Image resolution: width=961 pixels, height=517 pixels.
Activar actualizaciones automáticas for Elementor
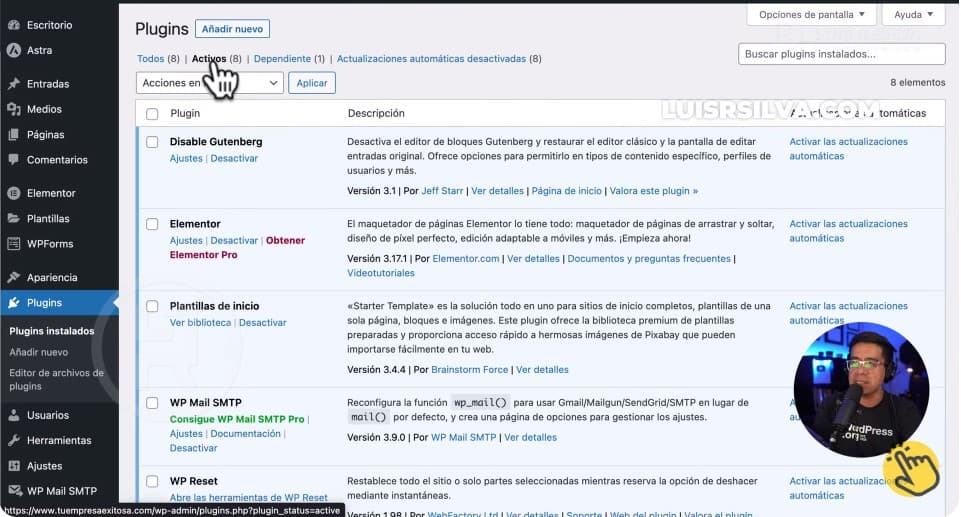click(x=848, y=231)
